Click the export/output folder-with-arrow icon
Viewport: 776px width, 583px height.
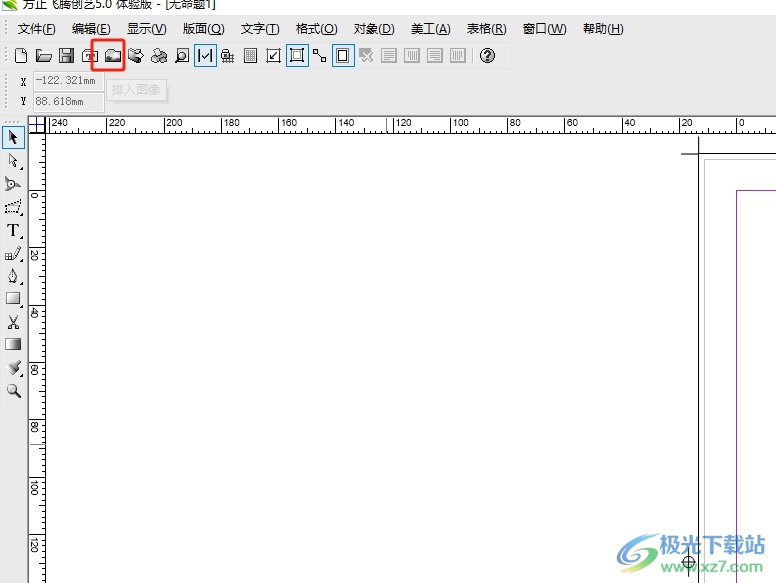point(136,56)
